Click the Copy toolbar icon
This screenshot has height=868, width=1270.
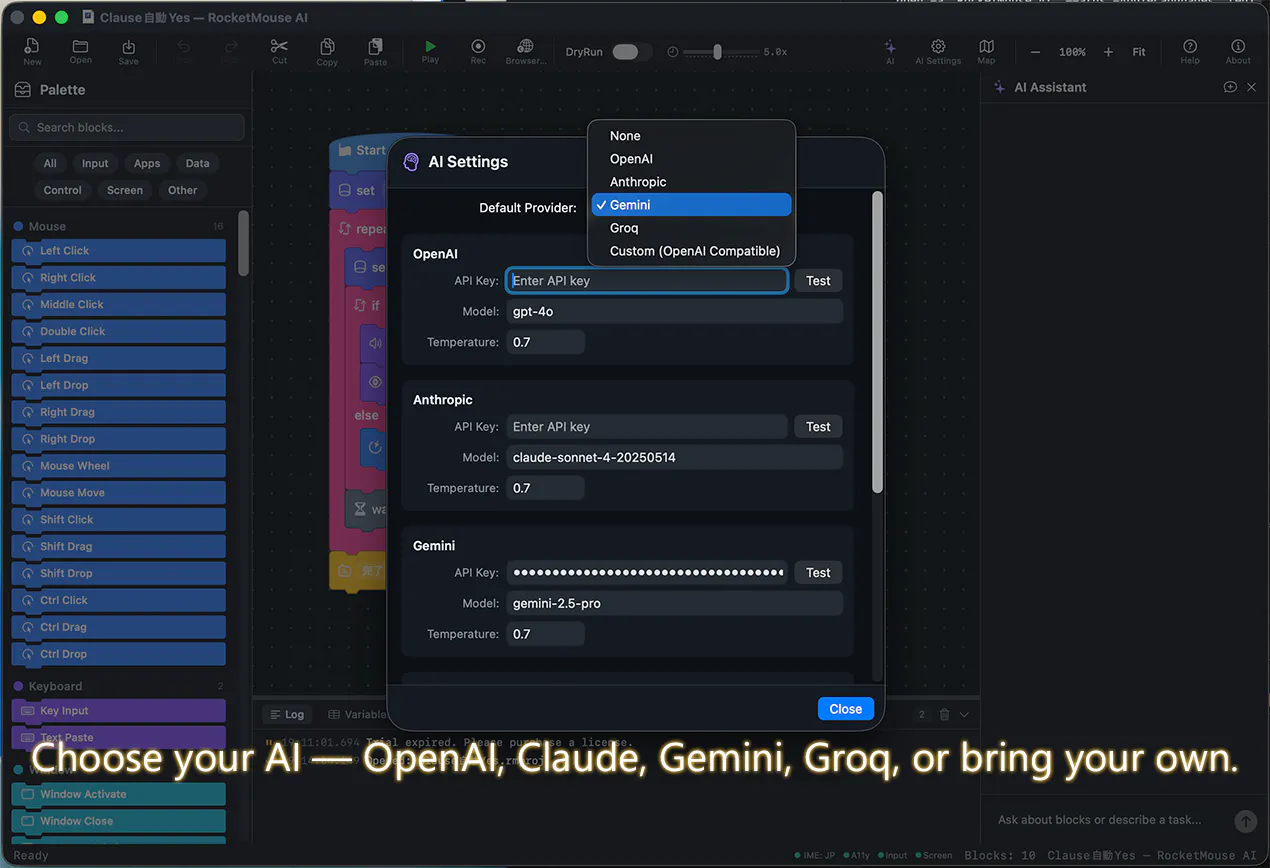327,52
